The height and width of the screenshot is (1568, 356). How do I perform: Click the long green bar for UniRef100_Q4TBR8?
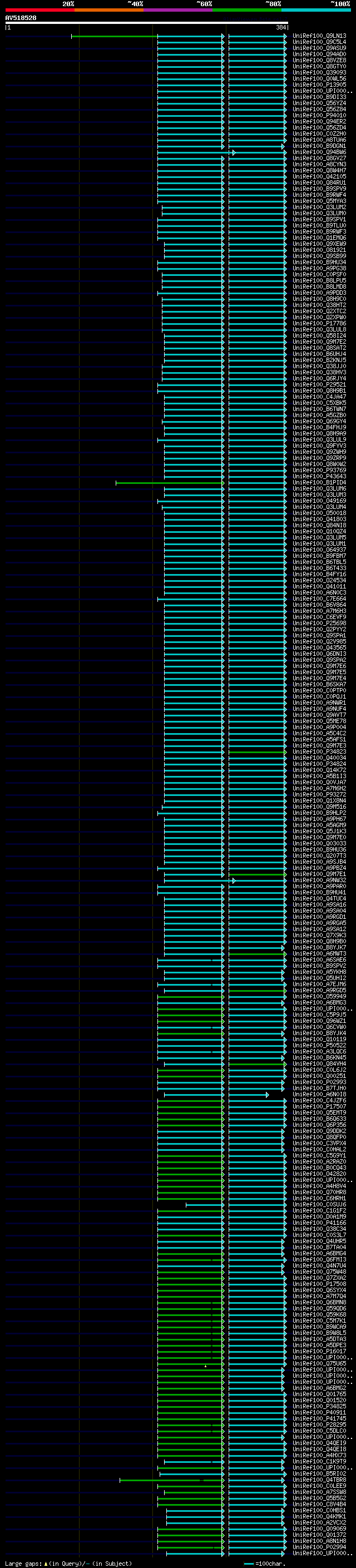[x=172, y=1480]
